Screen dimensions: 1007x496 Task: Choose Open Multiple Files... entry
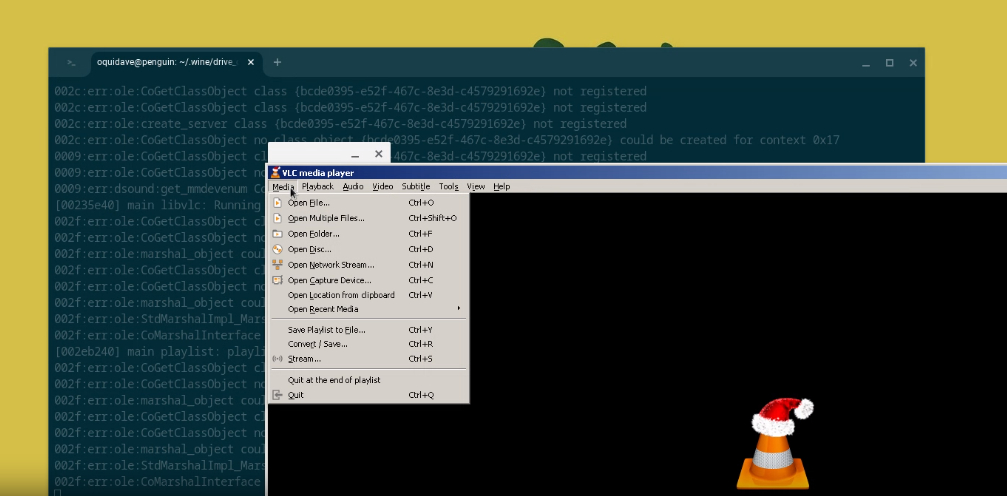click(x=368, y=218)
